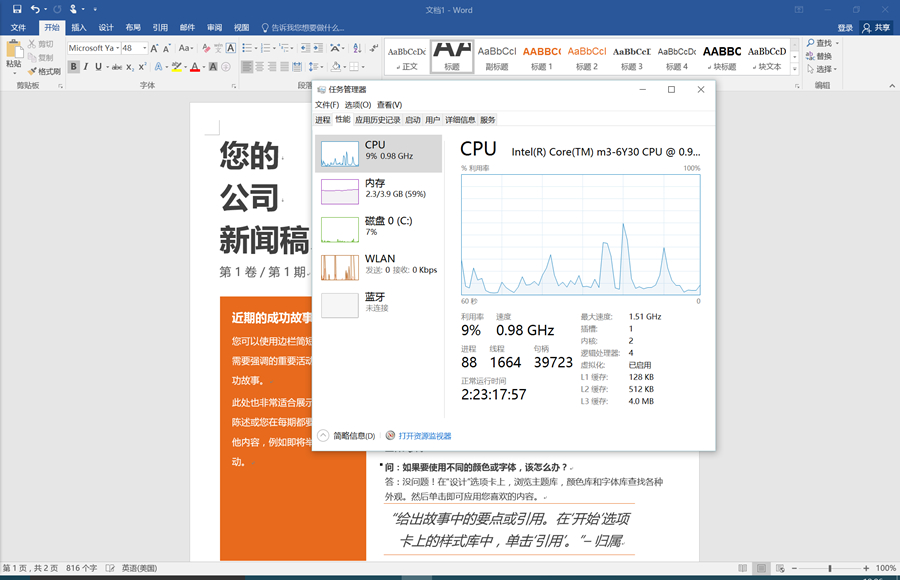The image size is (900, 580).
Task: Open the line spacing dropdown
Action: pos(315,67)
